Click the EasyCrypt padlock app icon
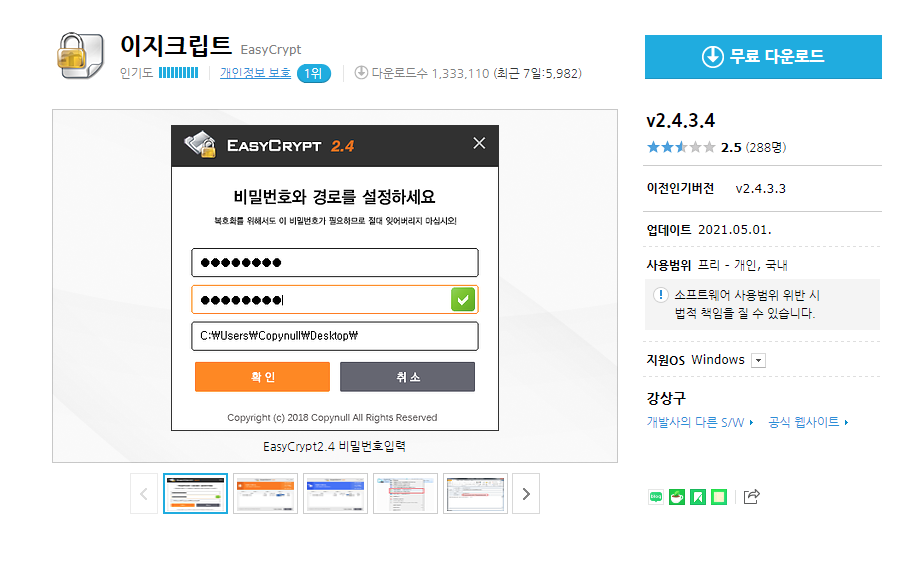 pyautogui.click(x=80, y=56)
